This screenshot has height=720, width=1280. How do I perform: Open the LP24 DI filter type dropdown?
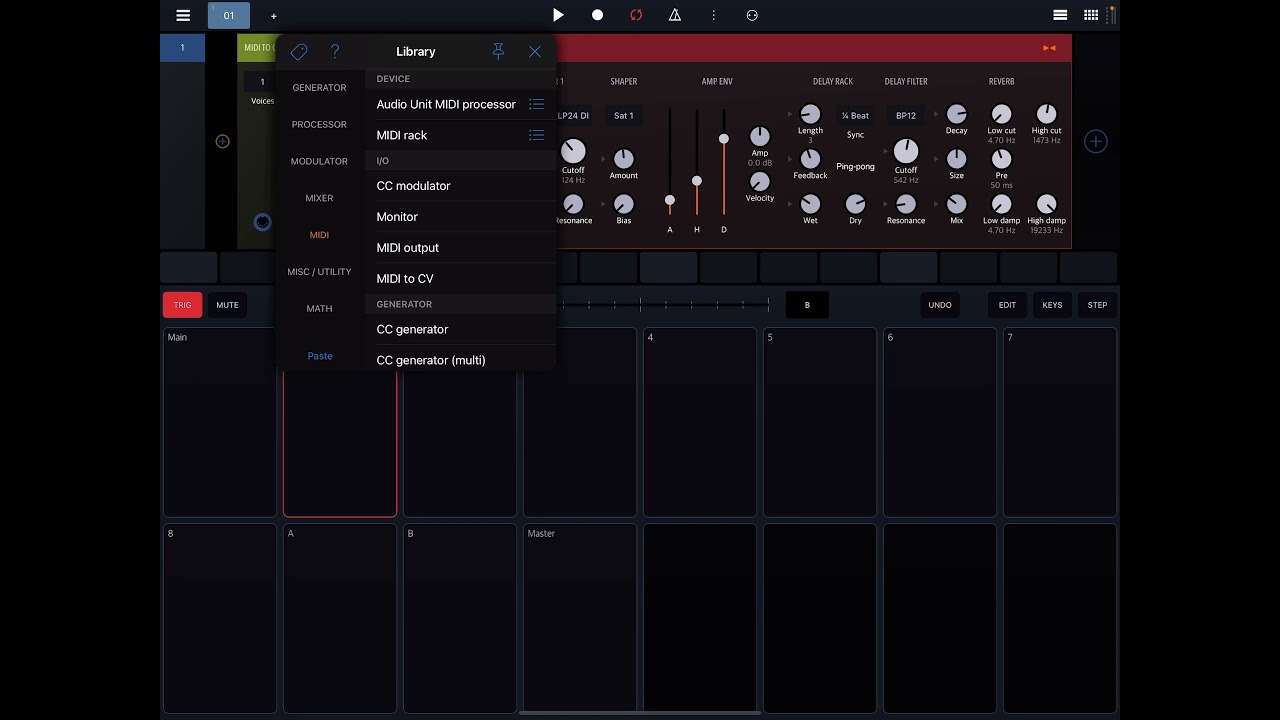(573, 116)
